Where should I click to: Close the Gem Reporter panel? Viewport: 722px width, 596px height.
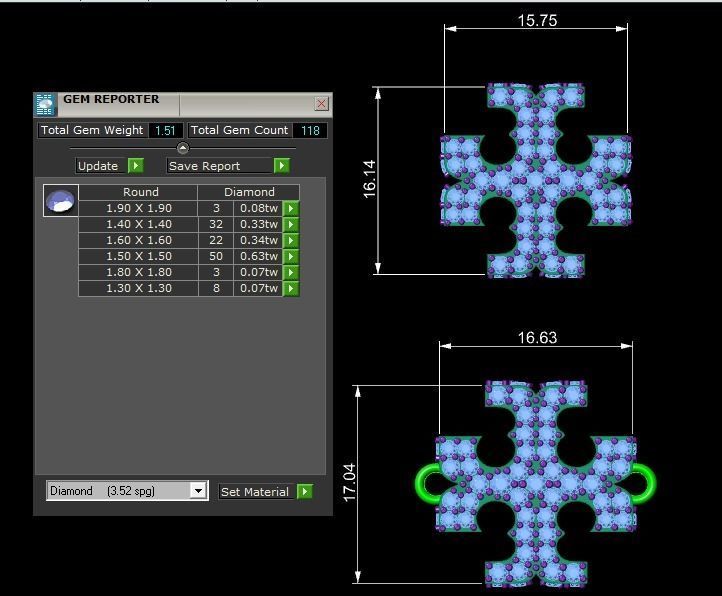pos(321,104)
